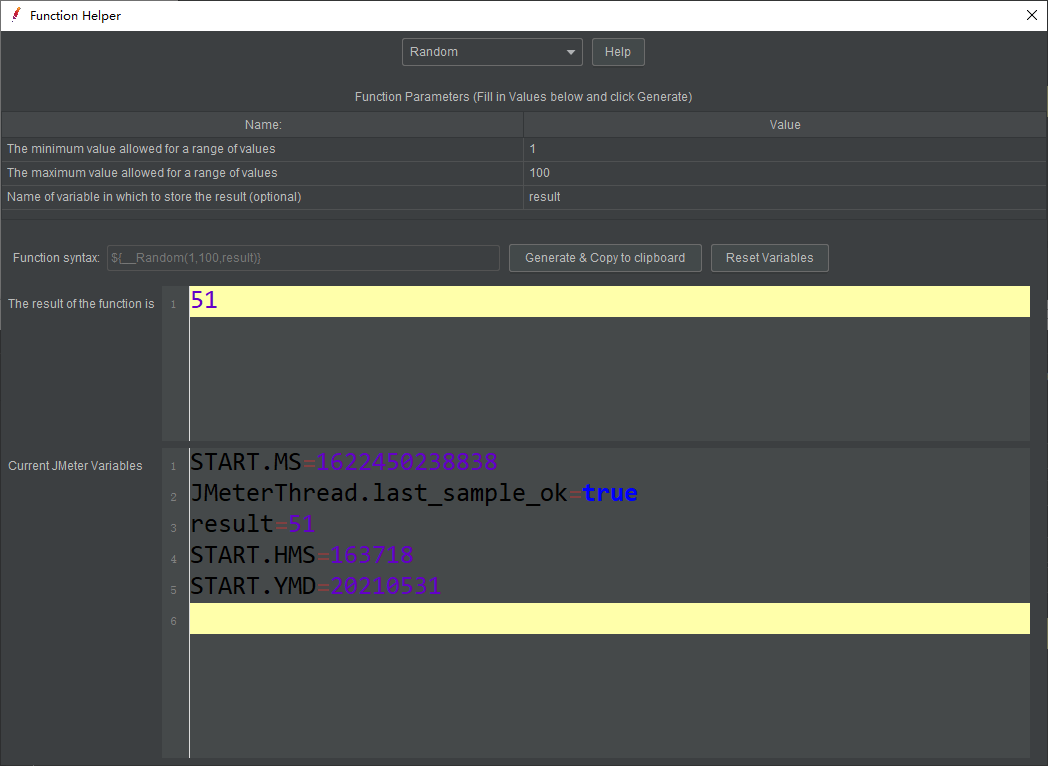
Task: Click the result=51 variable line
Action: point(253,524)
